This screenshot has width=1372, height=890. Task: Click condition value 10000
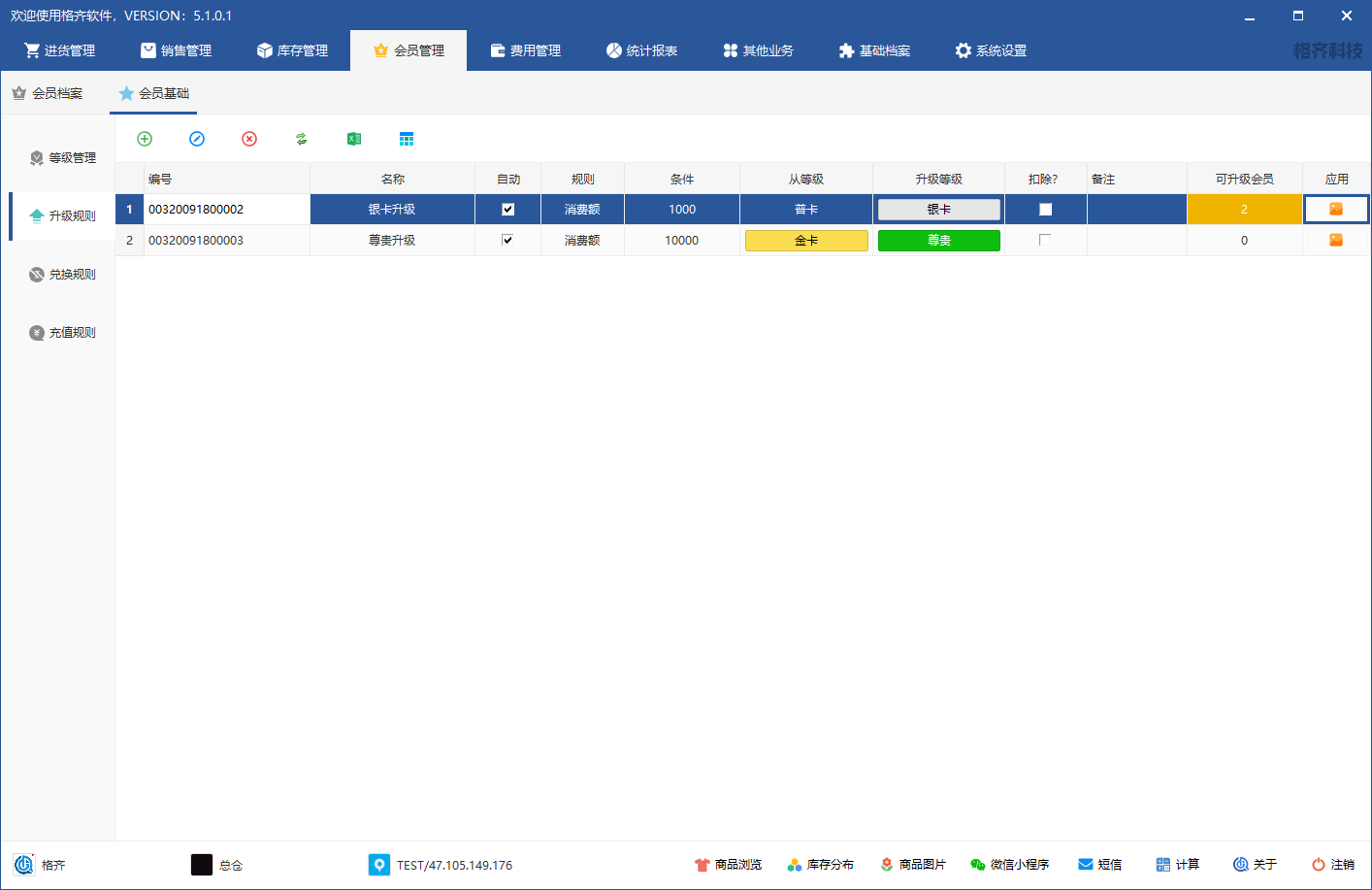click(682, 240)
